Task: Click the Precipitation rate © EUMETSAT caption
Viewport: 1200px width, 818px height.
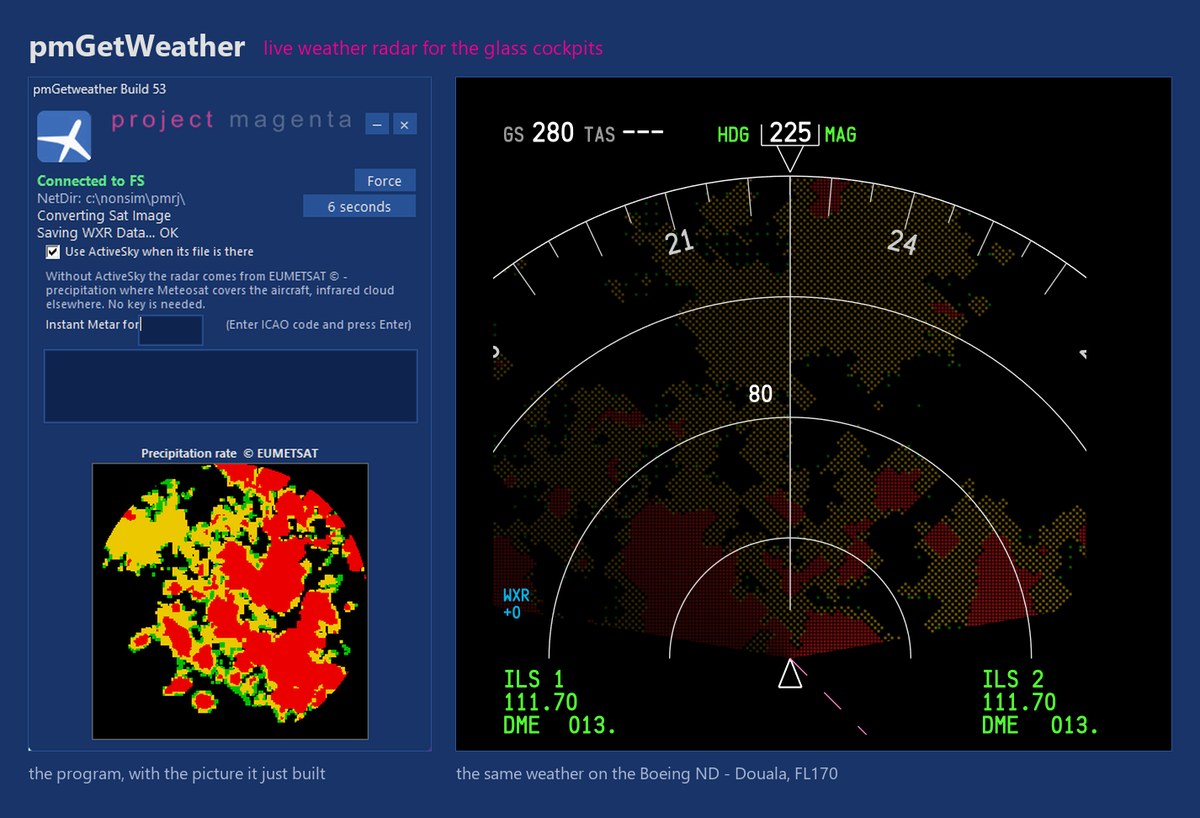Action: pyautogui.click(x=230, y=453)
